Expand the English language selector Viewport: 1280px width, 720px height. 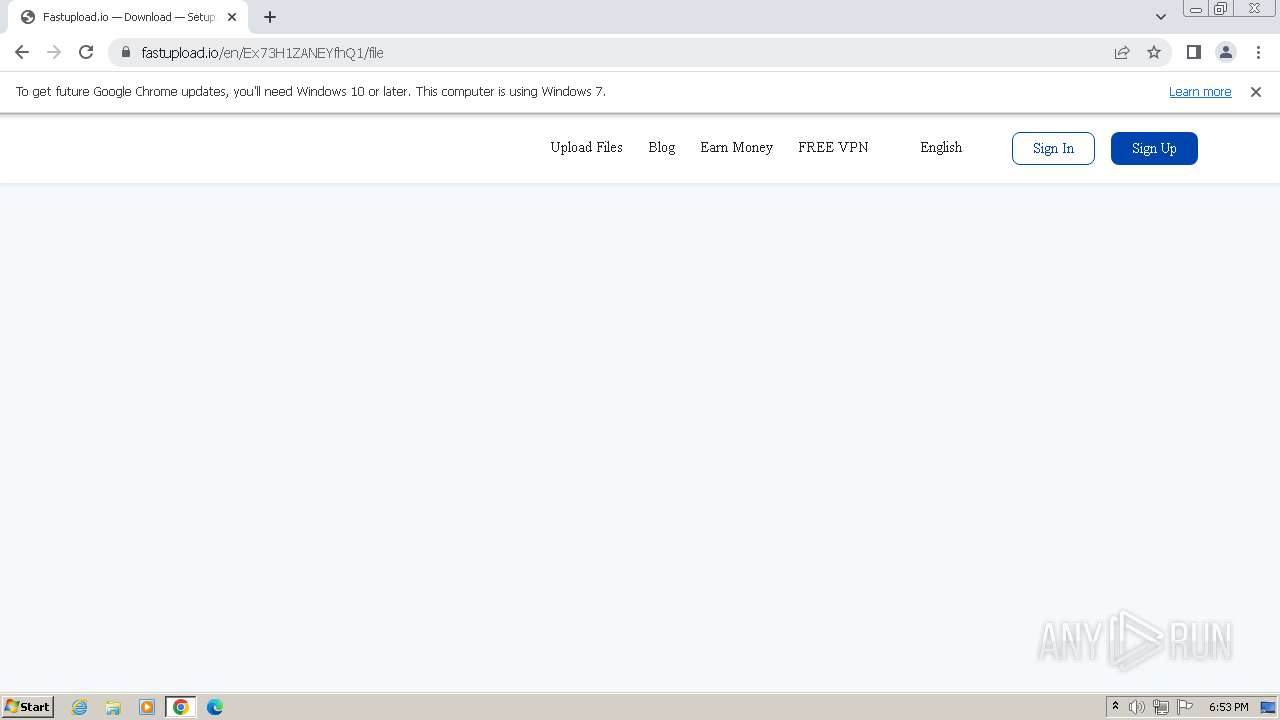tap(941, 147)
